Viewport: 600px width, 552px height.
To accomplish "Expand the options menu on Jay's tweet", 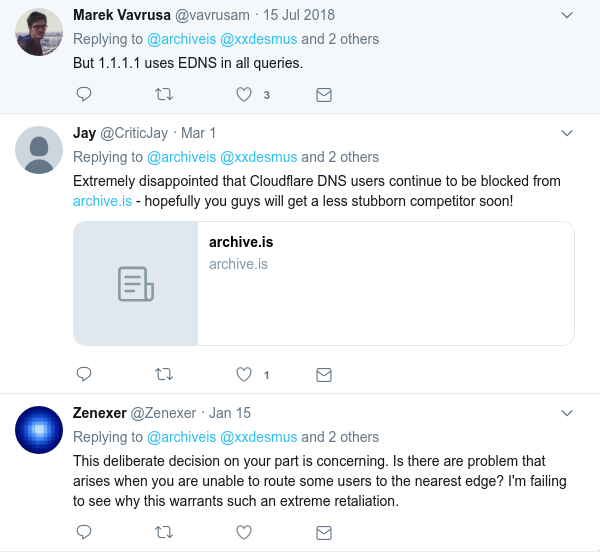I will (x=567, y=133).
